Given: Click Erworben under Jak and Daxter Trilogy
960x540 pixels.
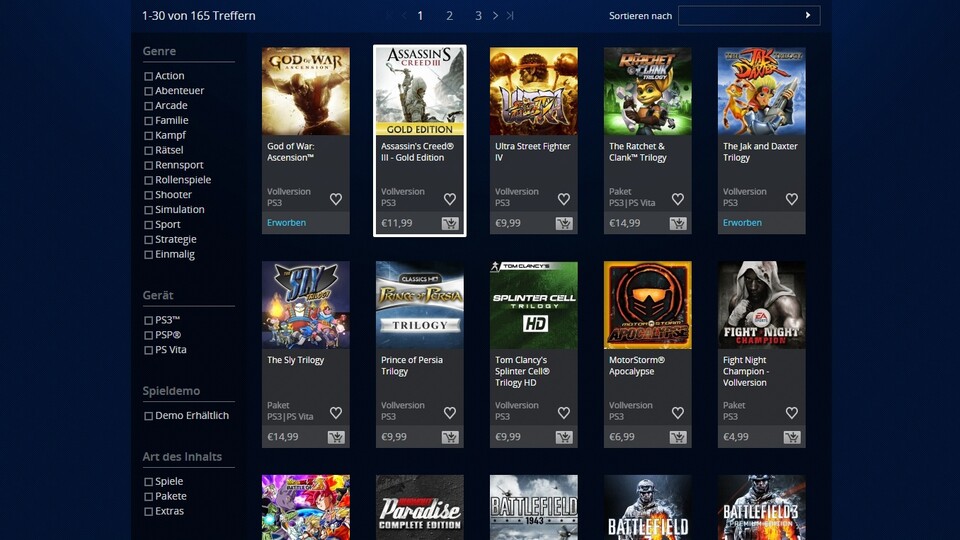Looking at the screenshot, I should coord(742,223).
